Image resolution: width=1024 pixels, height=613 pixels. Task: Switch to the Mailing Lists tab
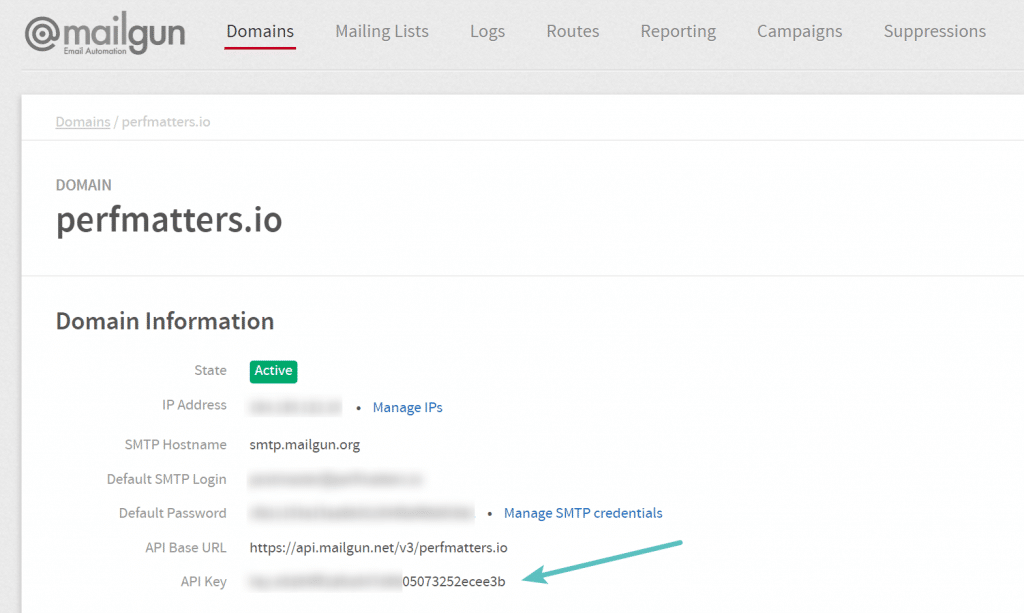click(381, 31)
